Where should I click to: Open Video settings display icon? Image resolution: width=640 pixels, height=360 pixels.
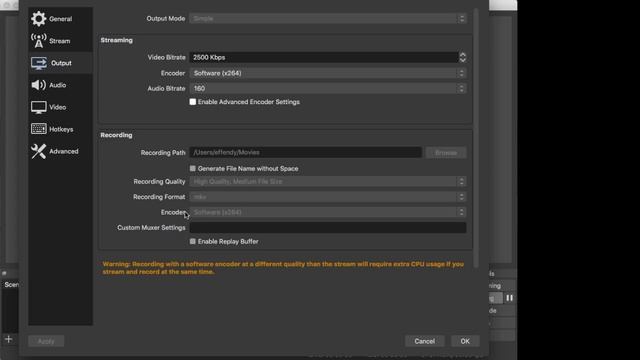click(x=38, y=107)
